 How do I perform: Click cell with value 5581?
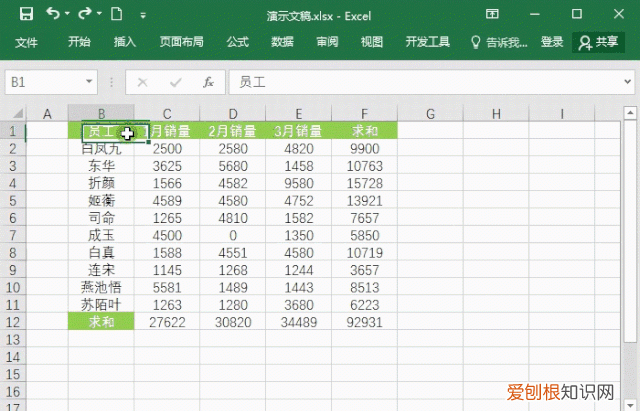pyautogui.click(x=167, y=287)
